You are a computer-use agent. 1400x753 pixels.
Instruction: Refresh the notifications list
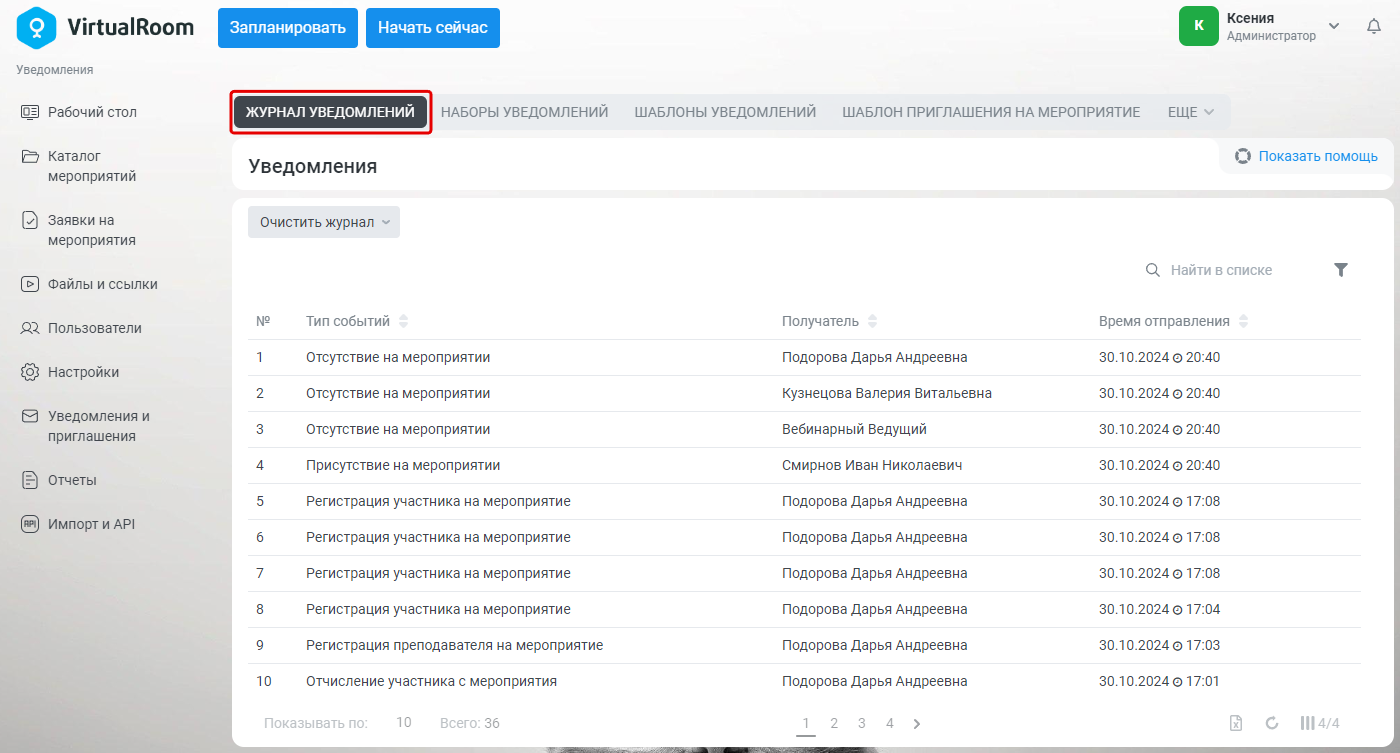click(1272, 723)
